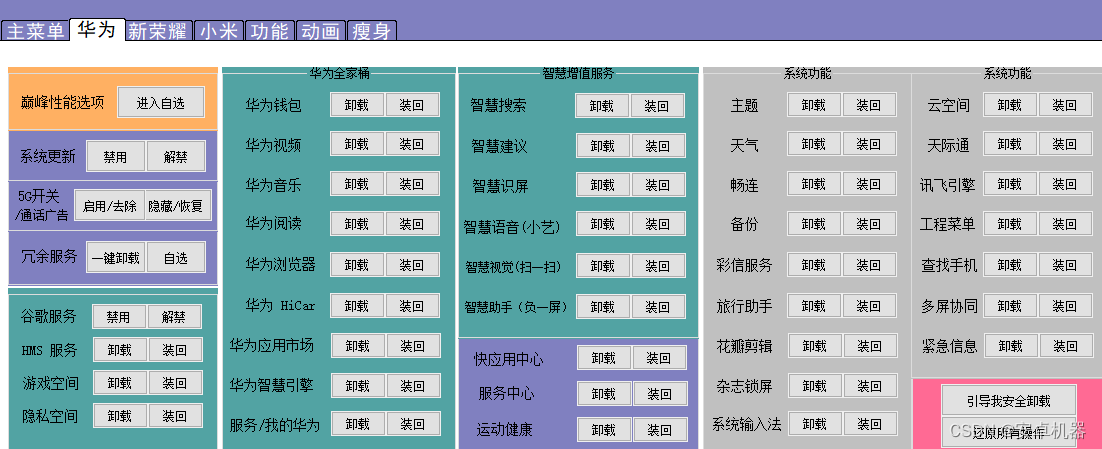Open the 功能 tab
Screen dimensions: 1102x449
(269, 31)
